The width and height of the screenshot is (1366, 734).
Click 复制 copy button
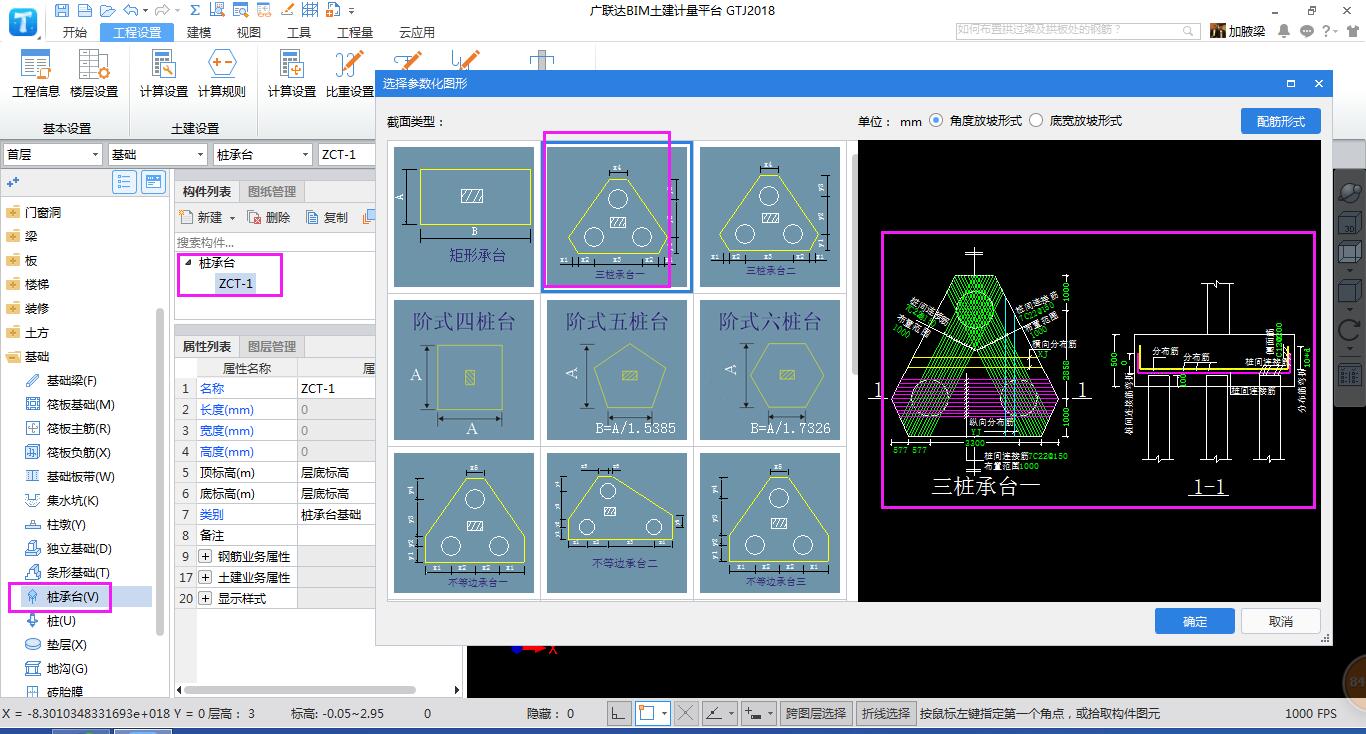coord(327,217)
